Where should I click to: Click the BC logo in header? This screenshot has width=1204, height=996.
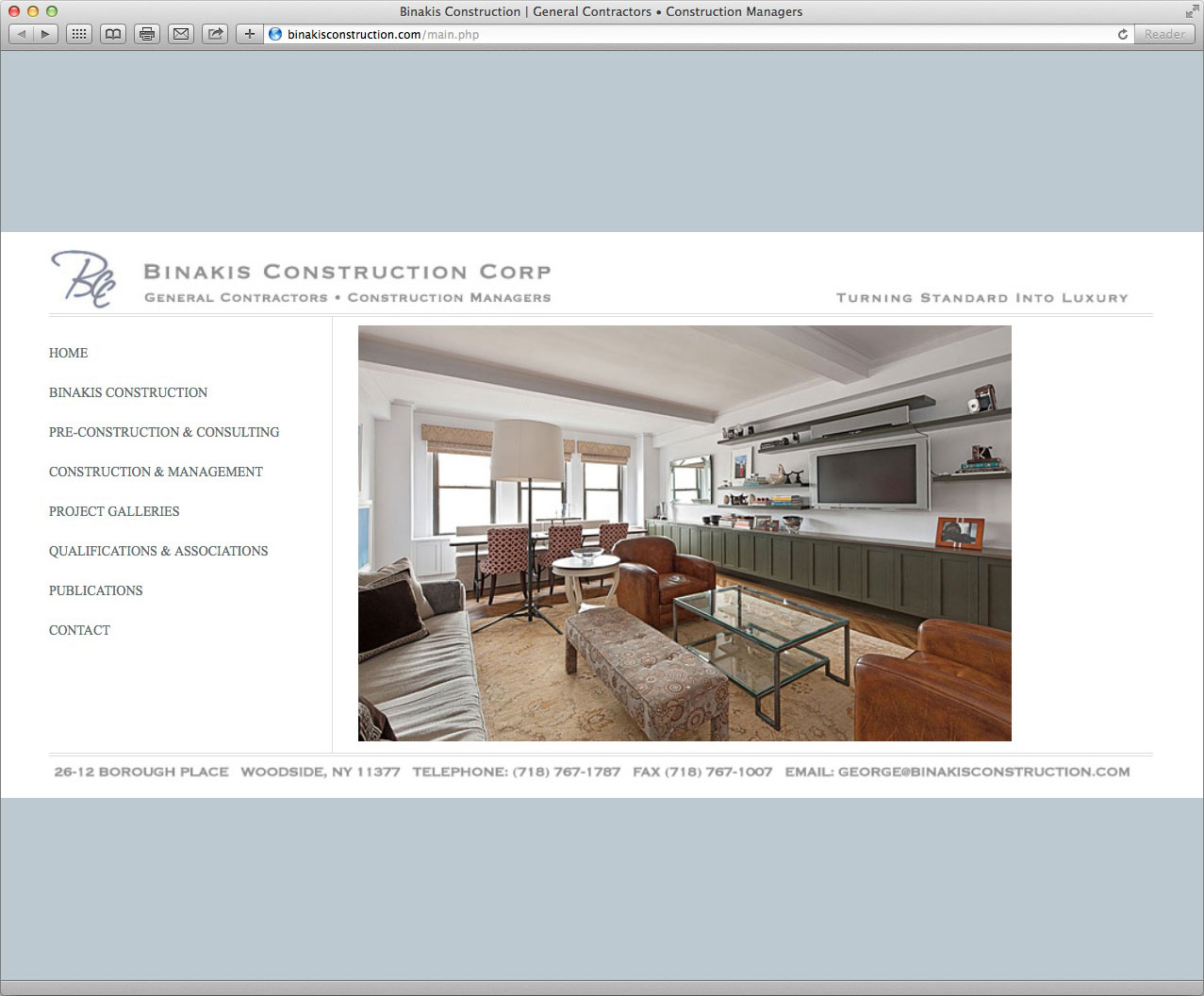point(83,278)
